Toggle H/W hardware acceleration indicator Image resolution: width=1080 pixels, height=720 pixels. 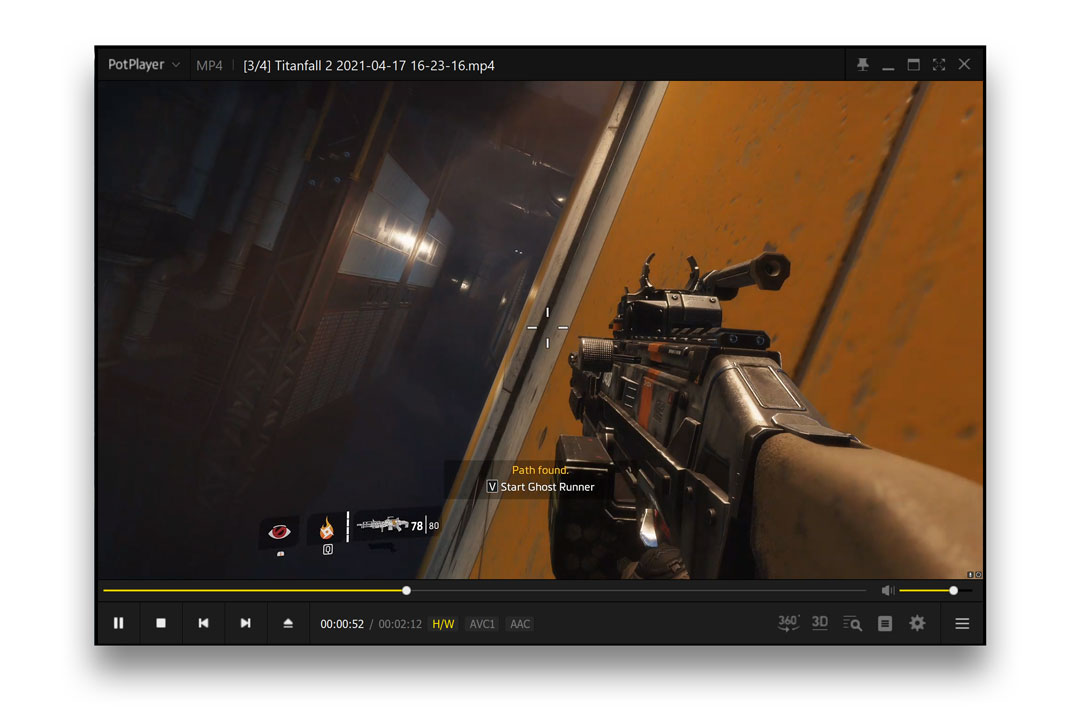tap(443, 624)
